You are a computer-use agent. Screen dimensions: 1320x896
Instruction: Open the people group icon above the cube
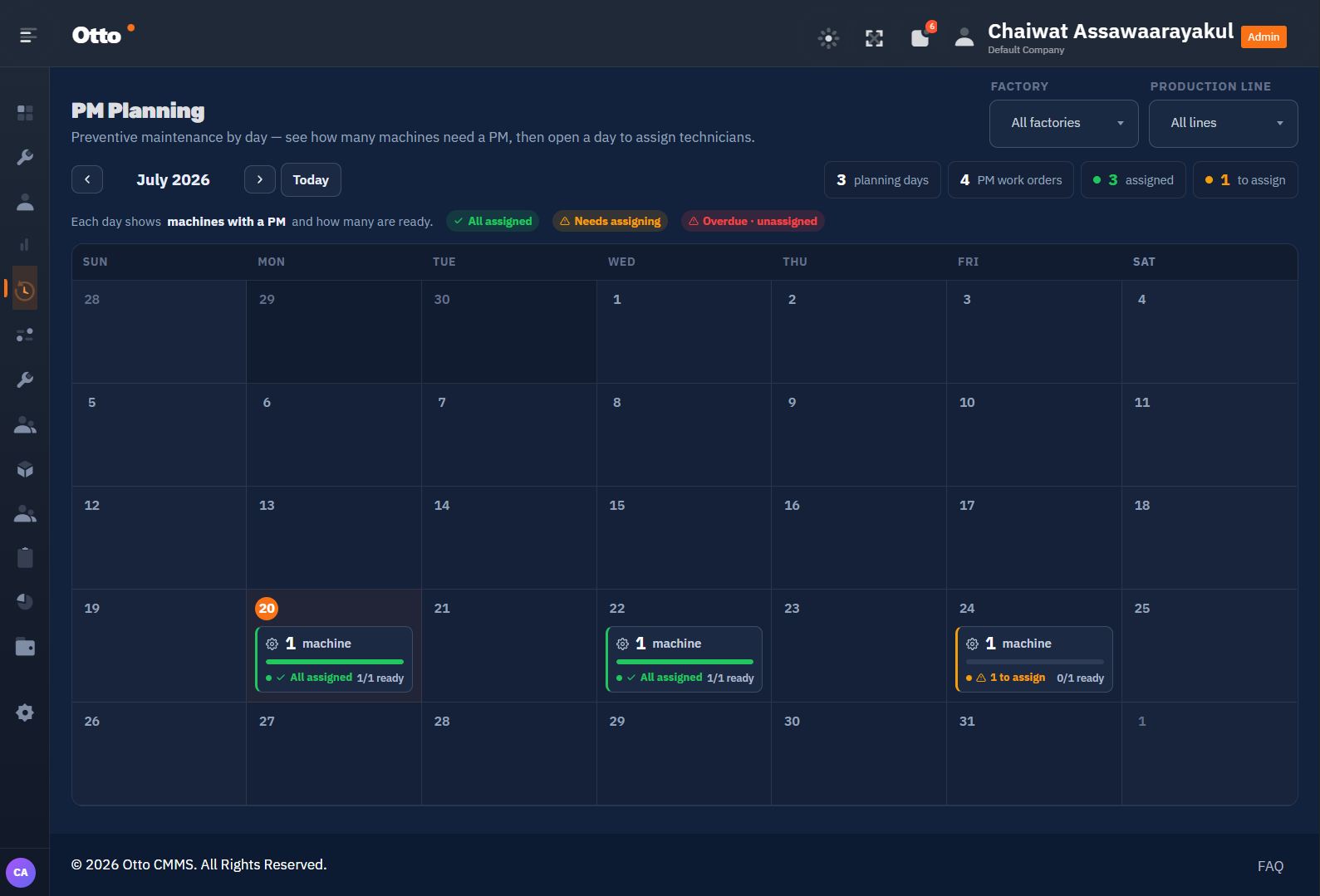(x=25, y=425)
